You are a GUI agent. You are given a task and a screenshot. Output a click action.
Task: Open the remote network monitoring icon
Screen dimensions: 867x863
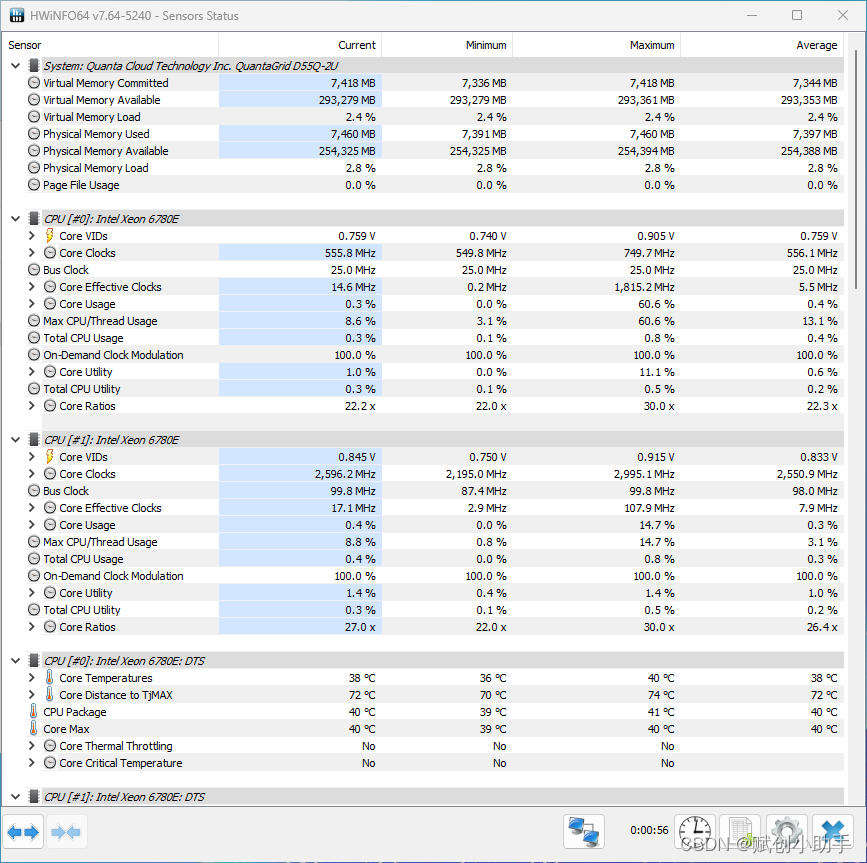pyautogui.click(x=584, y=831)
